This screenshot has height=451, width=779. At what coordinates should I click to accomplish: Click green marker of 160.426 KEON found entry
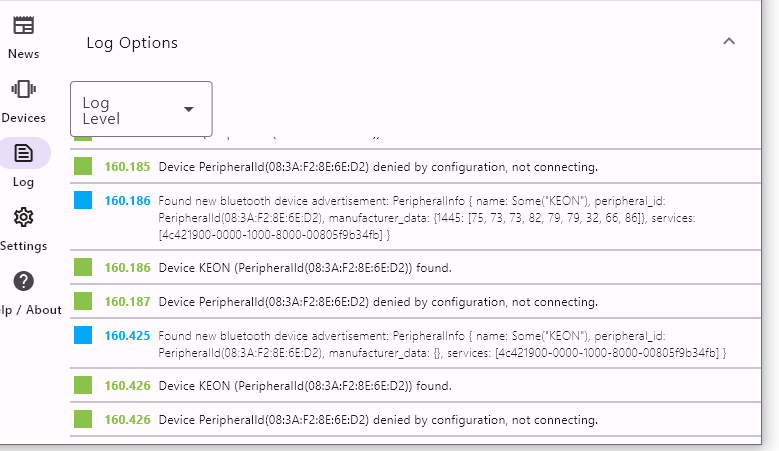pyautogui.click(x=83, y=385)
